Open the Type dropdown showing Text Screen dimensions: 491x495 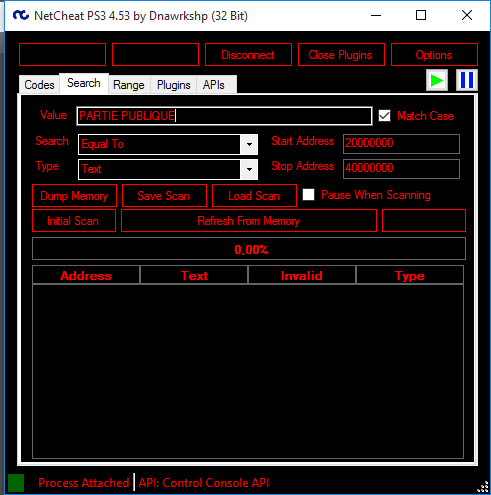coord(168,169)
